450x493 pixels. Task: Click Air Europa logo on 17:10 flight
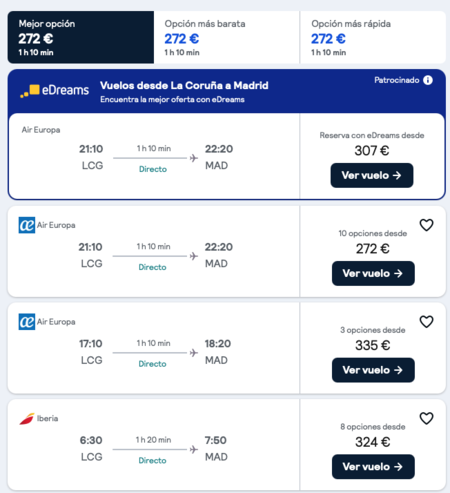pyautogui.click(x=27, y=322)
